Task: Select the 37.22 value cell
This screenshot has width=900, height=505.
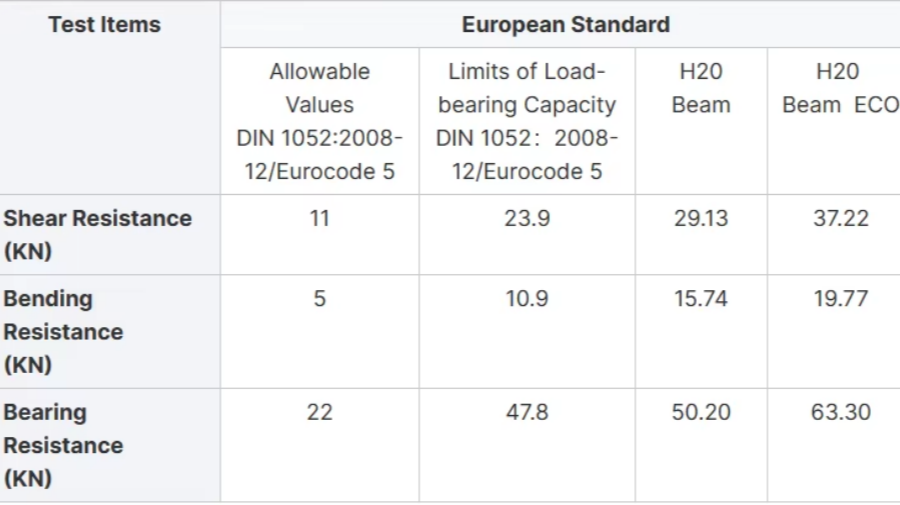Action: pyautogui.click(x=840, y=218)
